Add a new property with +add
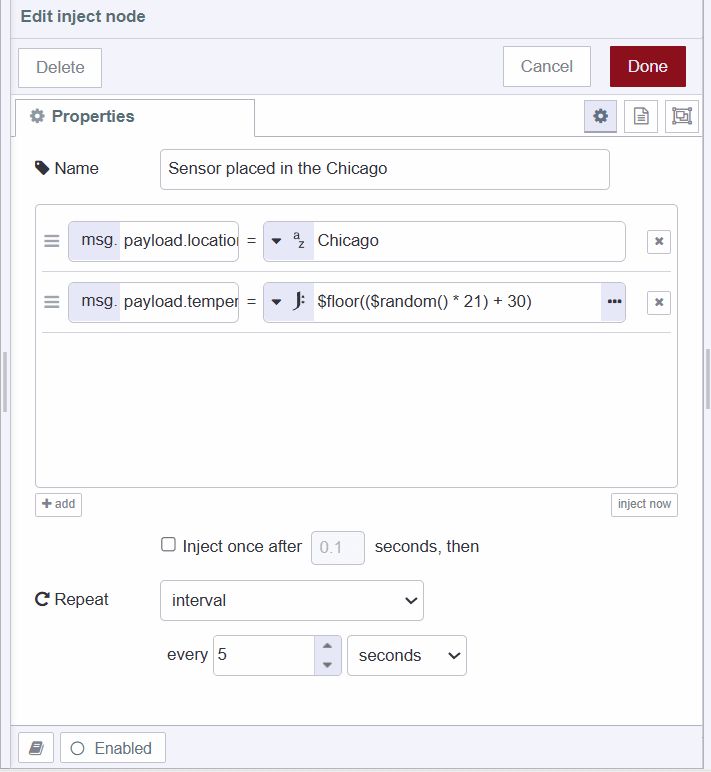The height and width of the screenshot is (772, 711). (x=59, y=504)
